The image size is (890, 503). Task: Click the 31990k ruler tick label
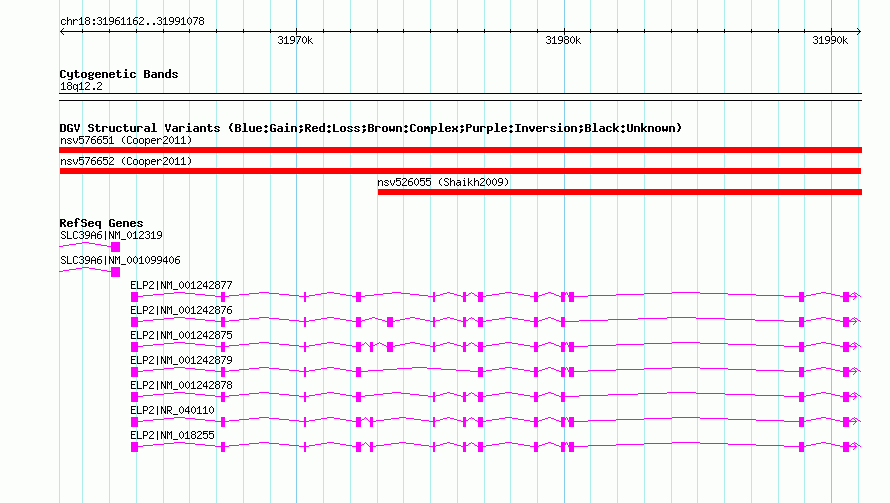pos(830,40)
